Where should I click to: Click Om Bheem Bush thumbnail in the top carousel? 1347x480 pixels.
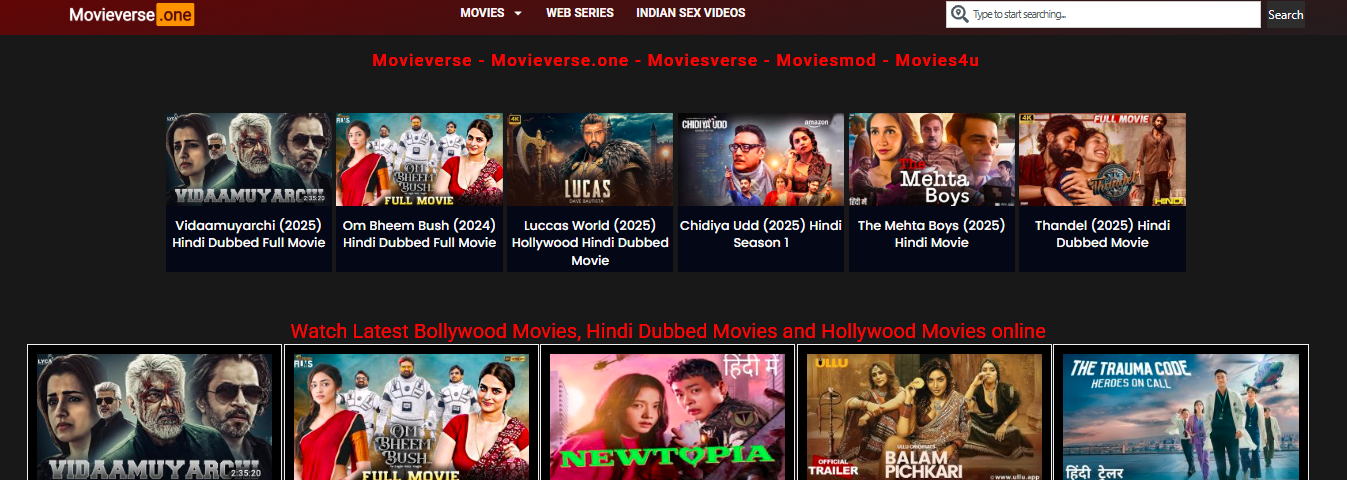tap(419, 160)
